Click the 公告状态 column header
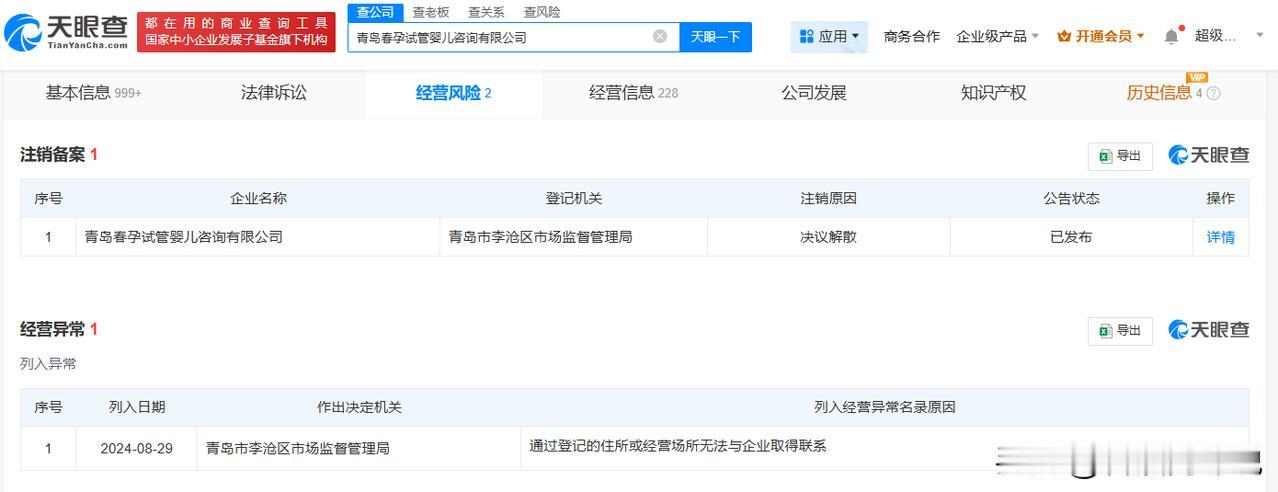The width and height of the screenshot is (1278, 492). (x=1071, y=198)
